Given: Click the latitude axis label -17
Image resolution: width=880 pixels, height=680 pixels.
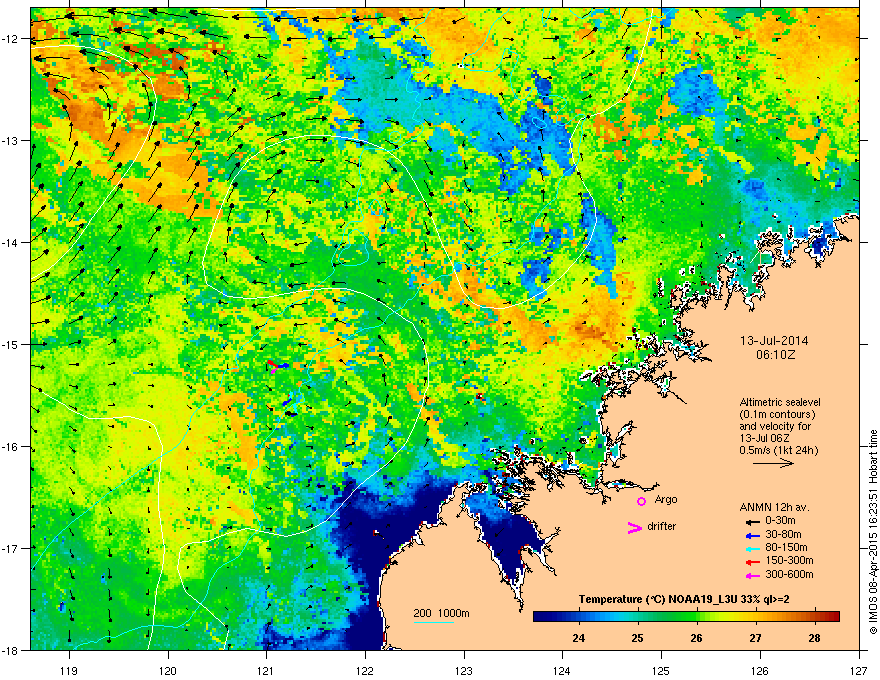Looking at the screenshot, I should pyautogui.click(x=11, y=549).
